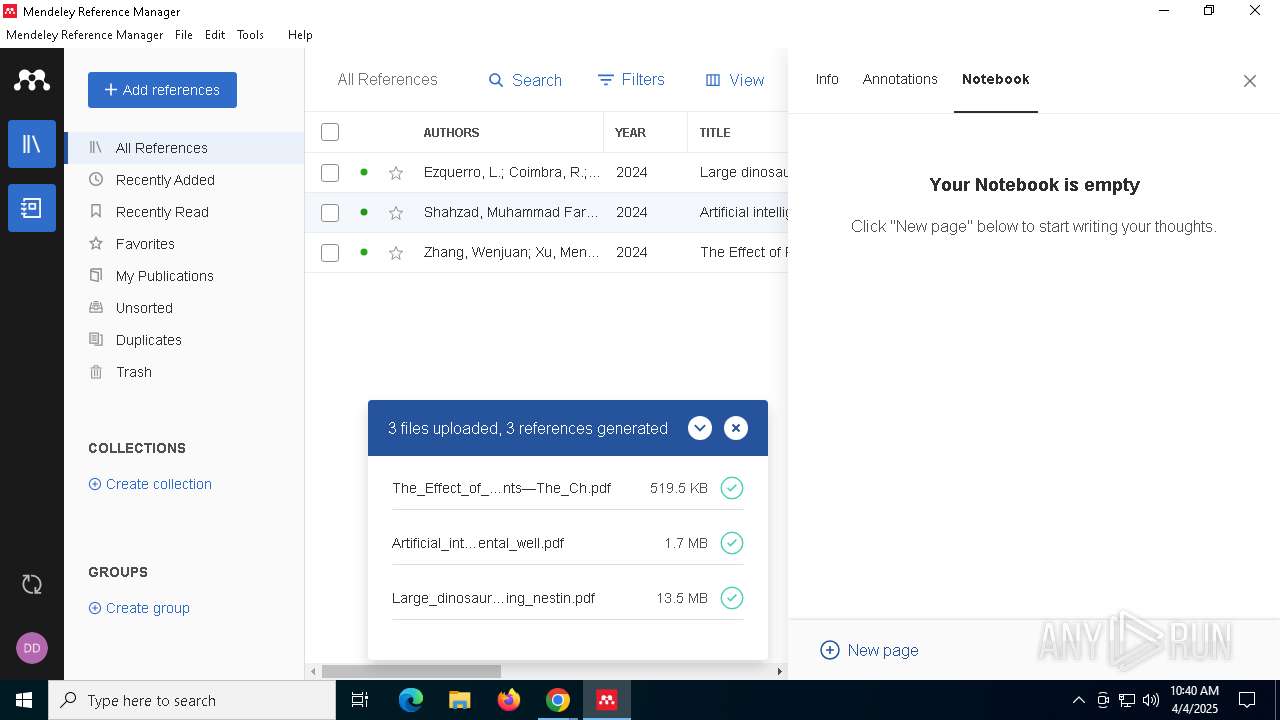This screenshot has width=1280, height=720.
Task: Select the Notebook tab
Action: coord(996,79)
